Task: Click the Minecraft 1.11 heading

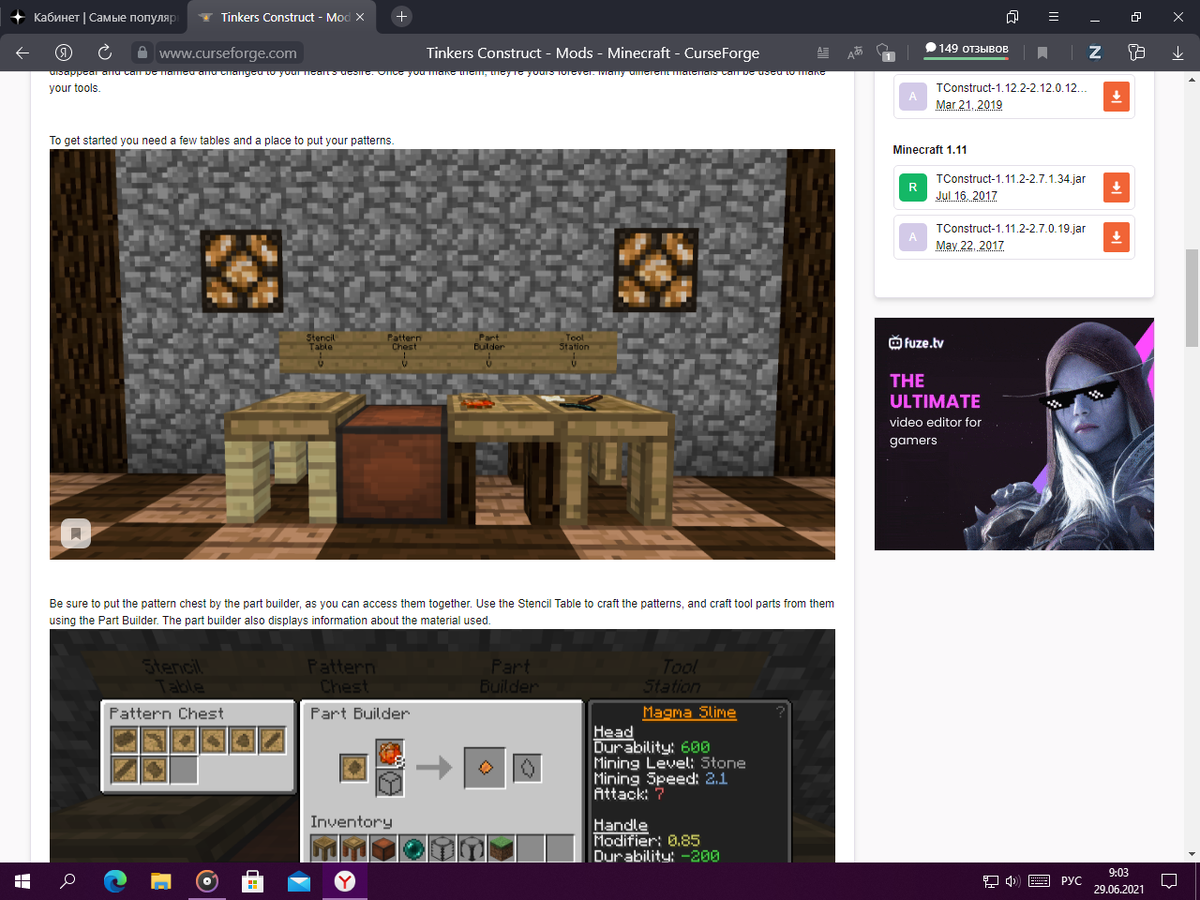Action: tap(929, 149)
